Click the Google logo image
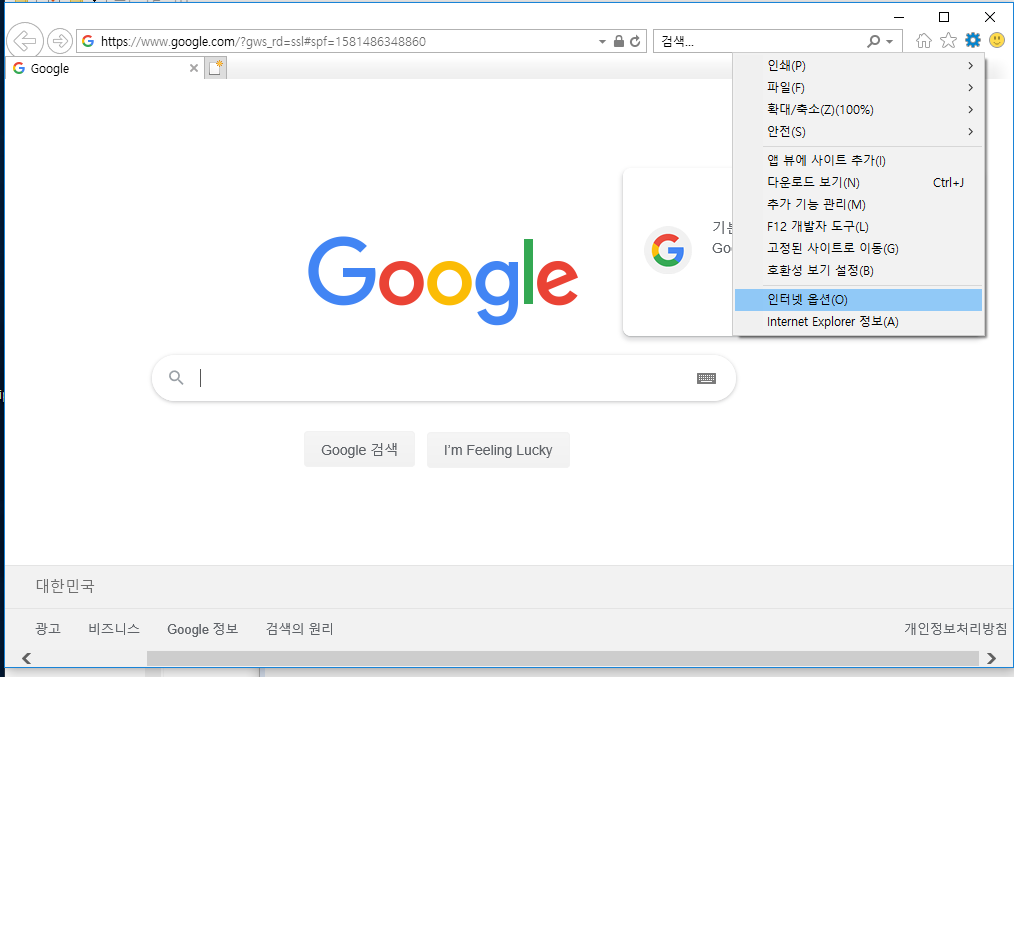Screen dimensions: 1014x952 pyautogui.click(x=443, y=280)
